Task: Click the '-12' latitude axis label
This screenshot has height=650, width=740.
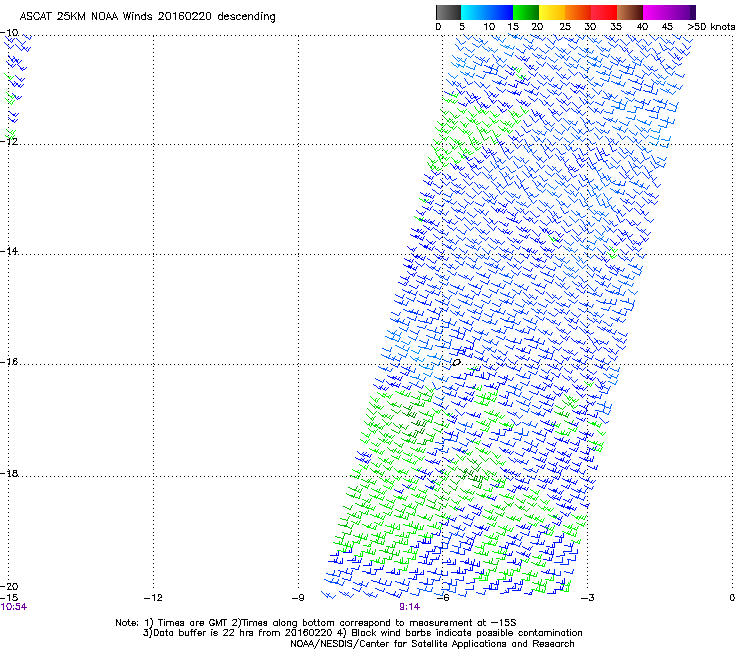Action: 9,141
